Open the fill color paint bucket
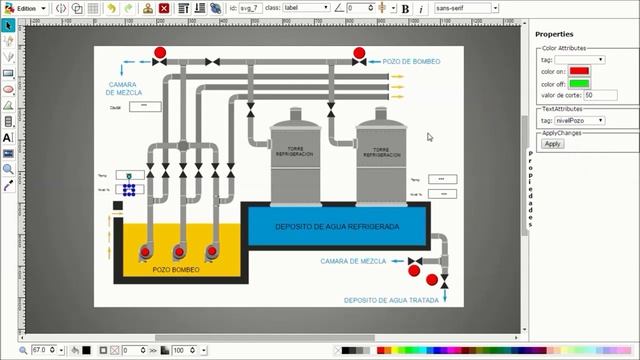The width and height of the screenshot is (640, 360). 75,350
